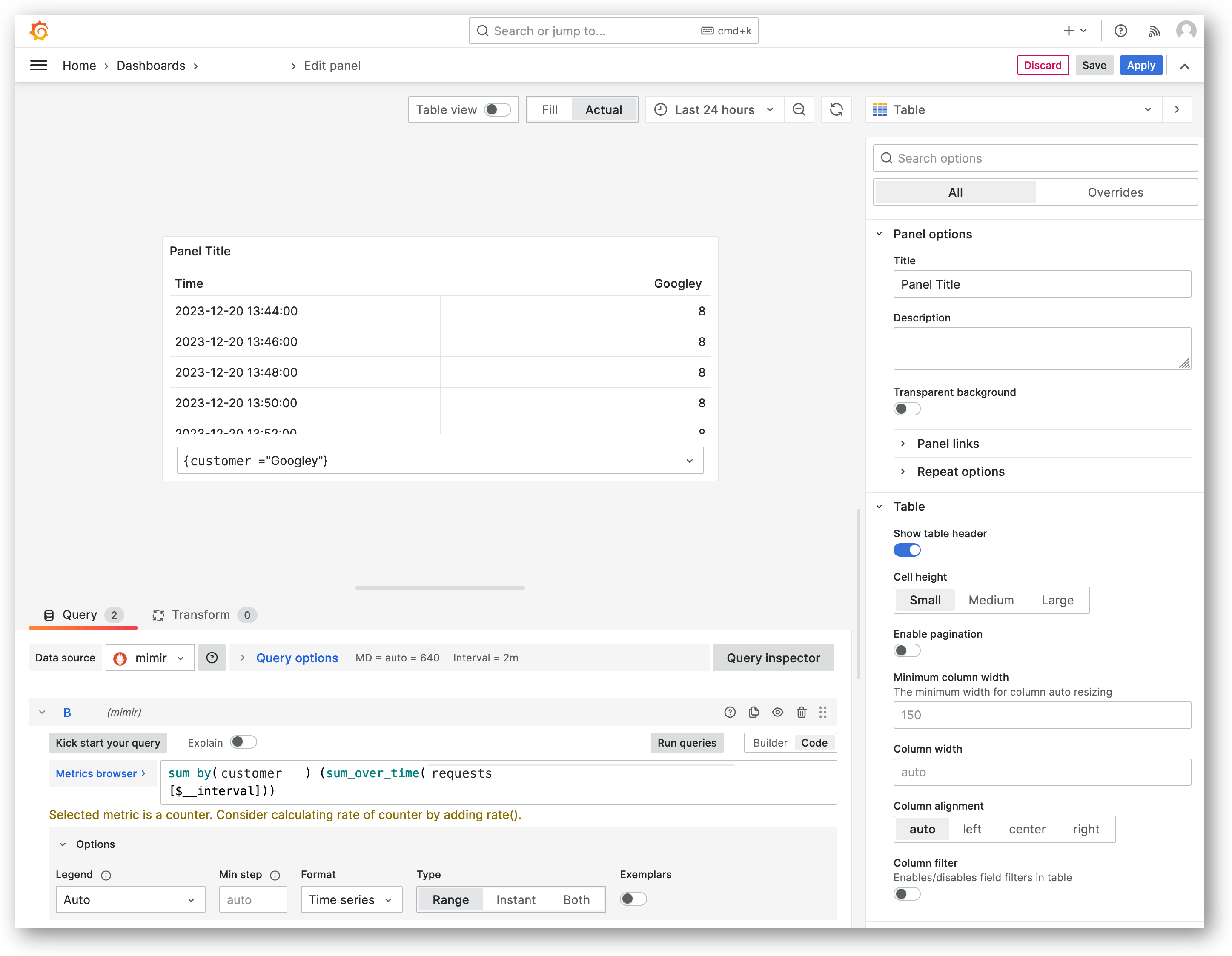Turn on the Explain switch

(x=244, y=742)
